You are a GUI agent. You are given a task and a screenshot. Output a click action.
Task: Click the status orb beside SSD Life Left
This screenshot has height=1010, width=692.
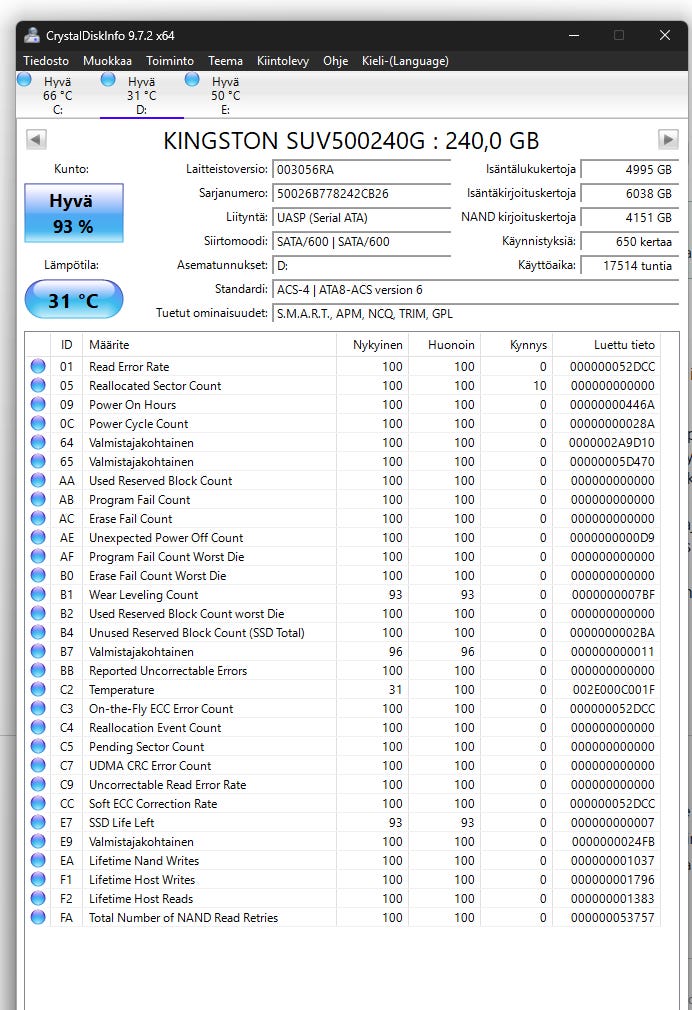[38, 822]
